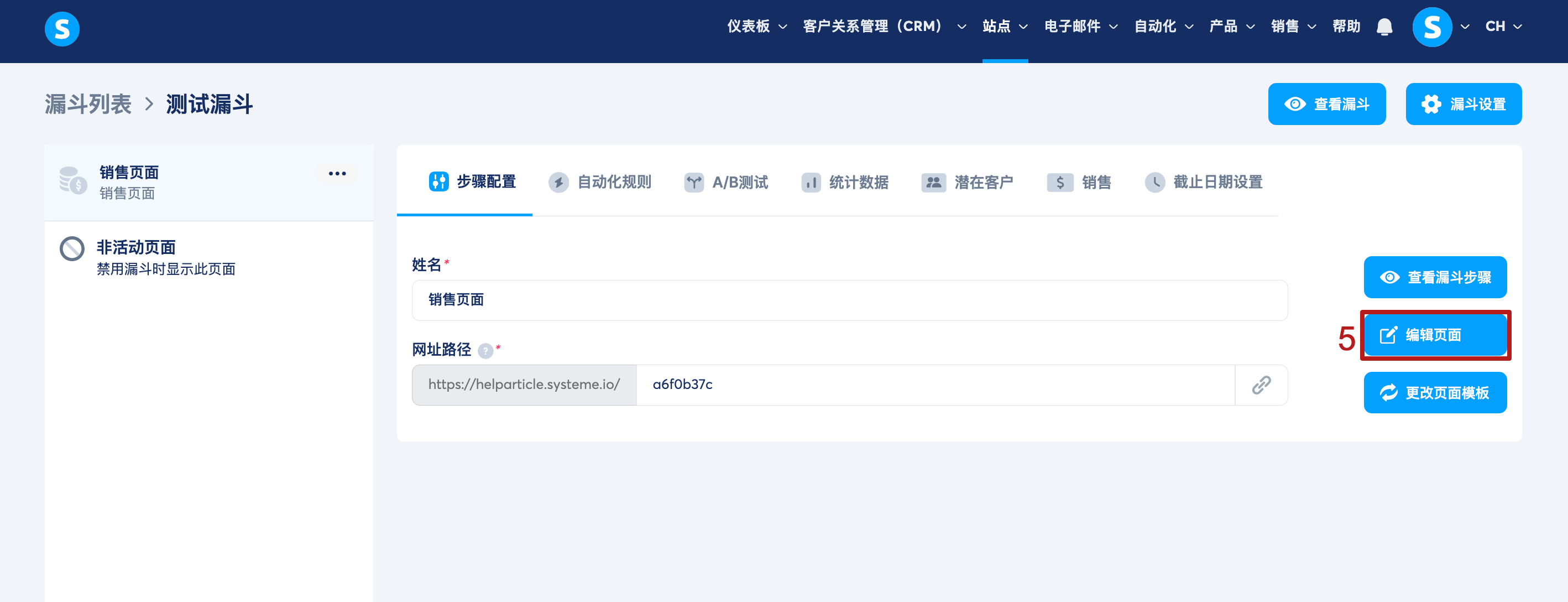The image size is (1568, 602).
Task: Open the 统计数据 tab
Action: pyautogui.click(x=845, y=182)
